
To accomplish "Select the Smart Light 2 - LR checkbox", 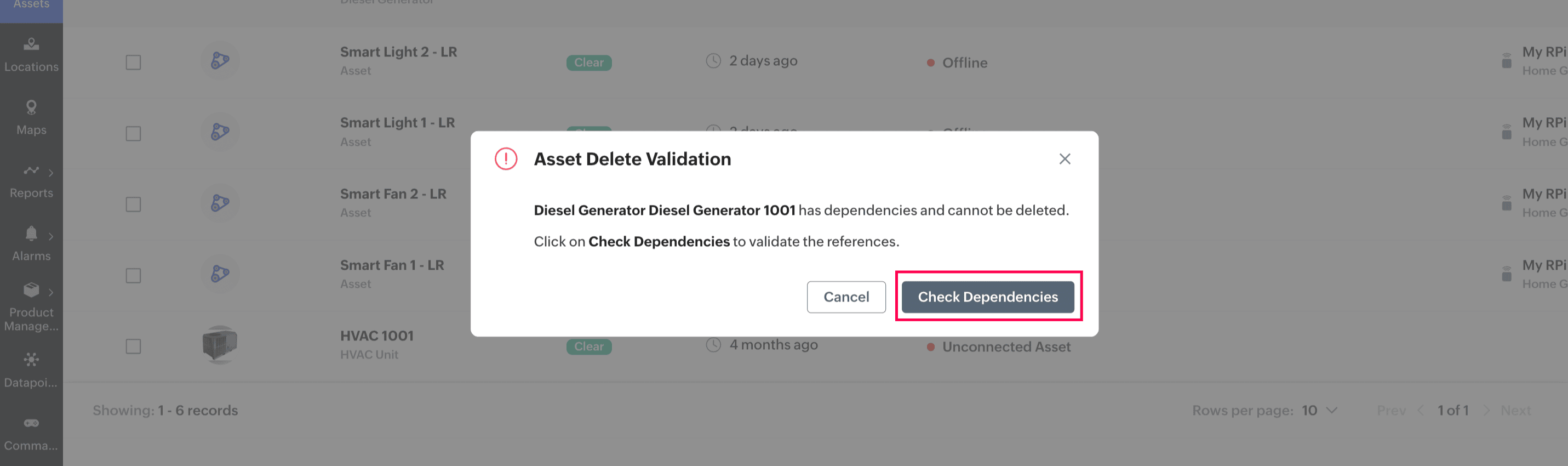I will click(x=133, y=62).
